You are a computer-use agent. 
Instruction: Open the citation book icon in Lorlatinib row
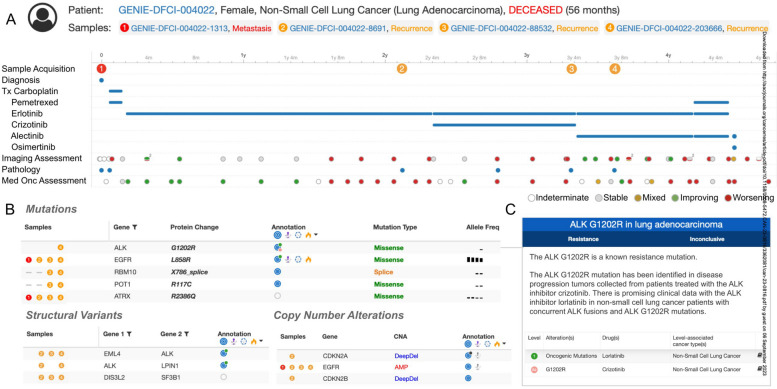pyautogui.click(x=759, y=355)
